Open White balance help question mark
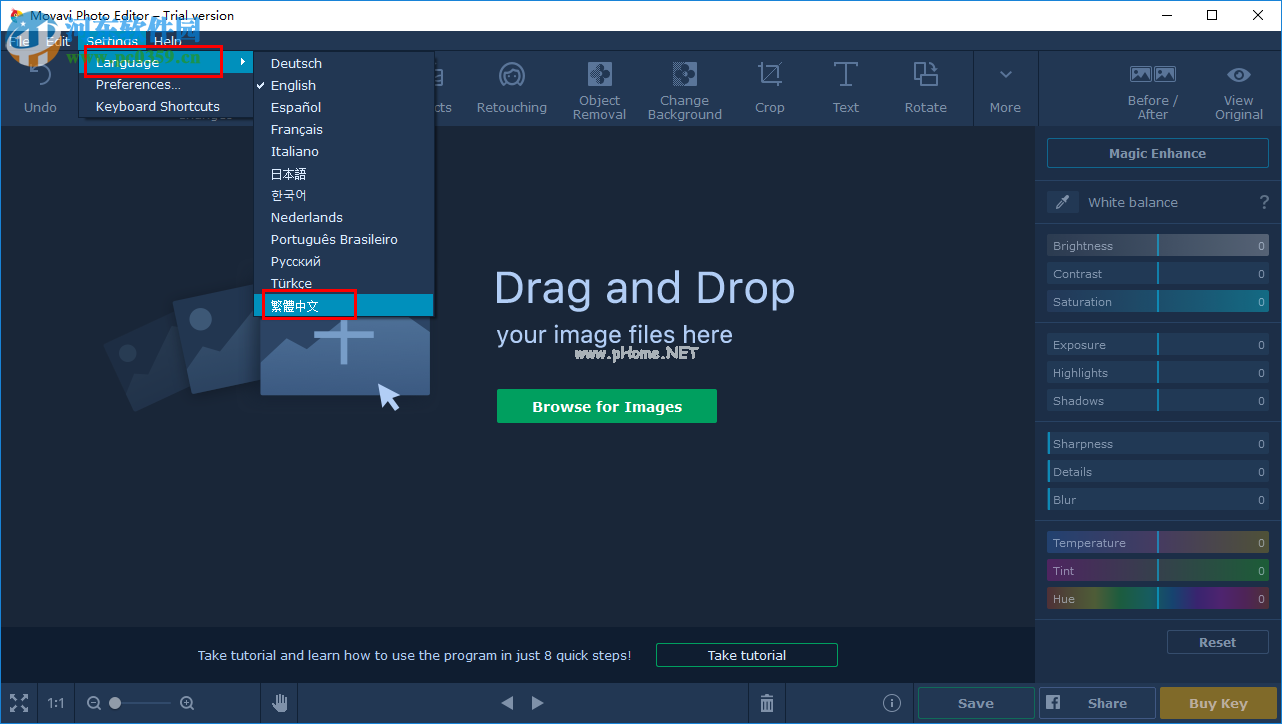Image resolution: width=1282 pixels, height=724 pixels. pyautogui.click(x=1264, y=202)
